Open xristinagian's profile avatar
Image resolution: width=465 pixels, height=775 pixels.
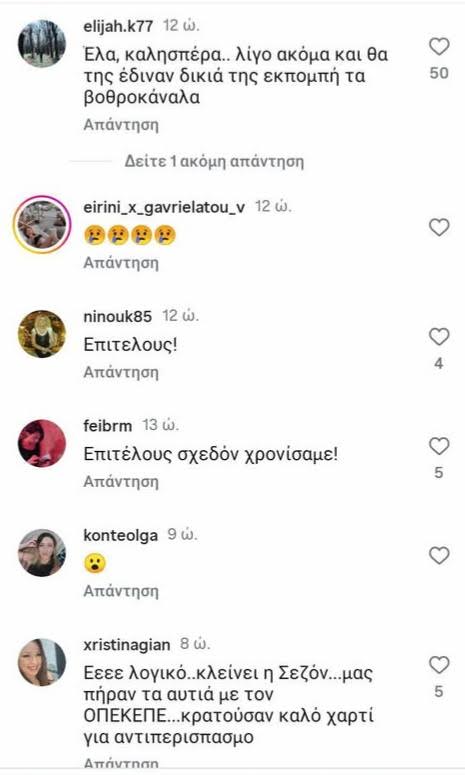coord(42,662)
